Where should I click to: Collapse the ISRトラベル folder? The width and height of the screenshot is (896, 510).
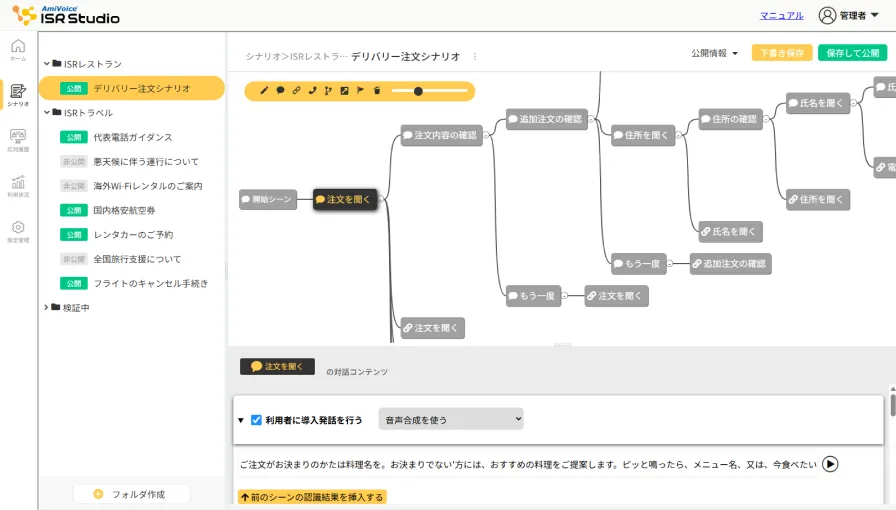point(46,113)
